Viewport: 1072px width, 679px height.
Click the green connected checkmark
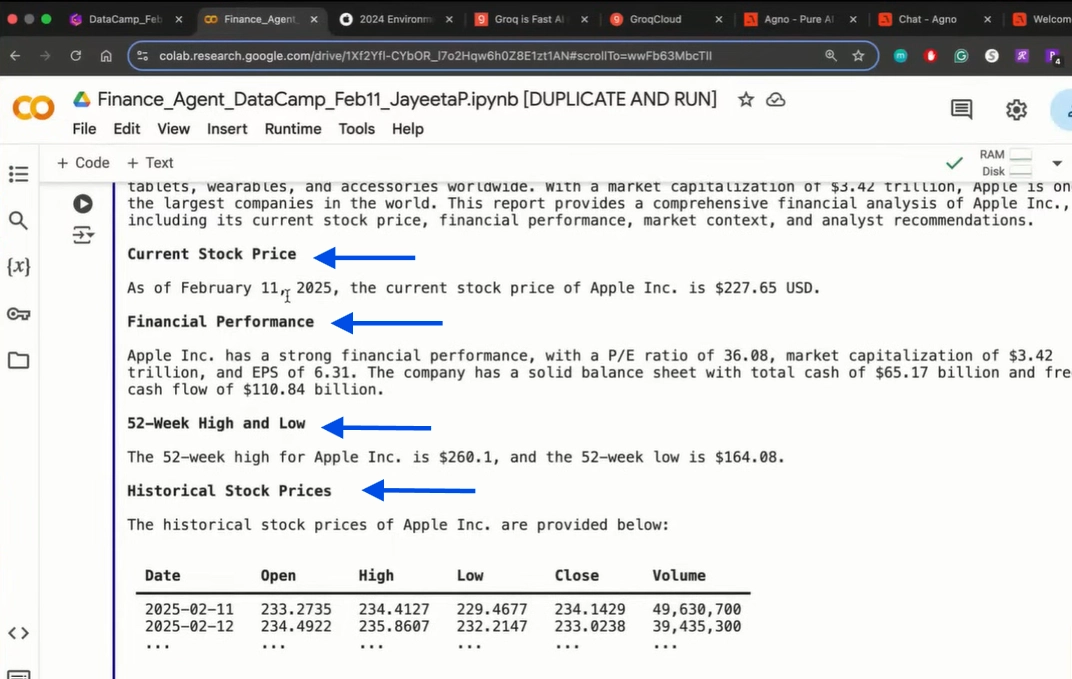(954, 163)
